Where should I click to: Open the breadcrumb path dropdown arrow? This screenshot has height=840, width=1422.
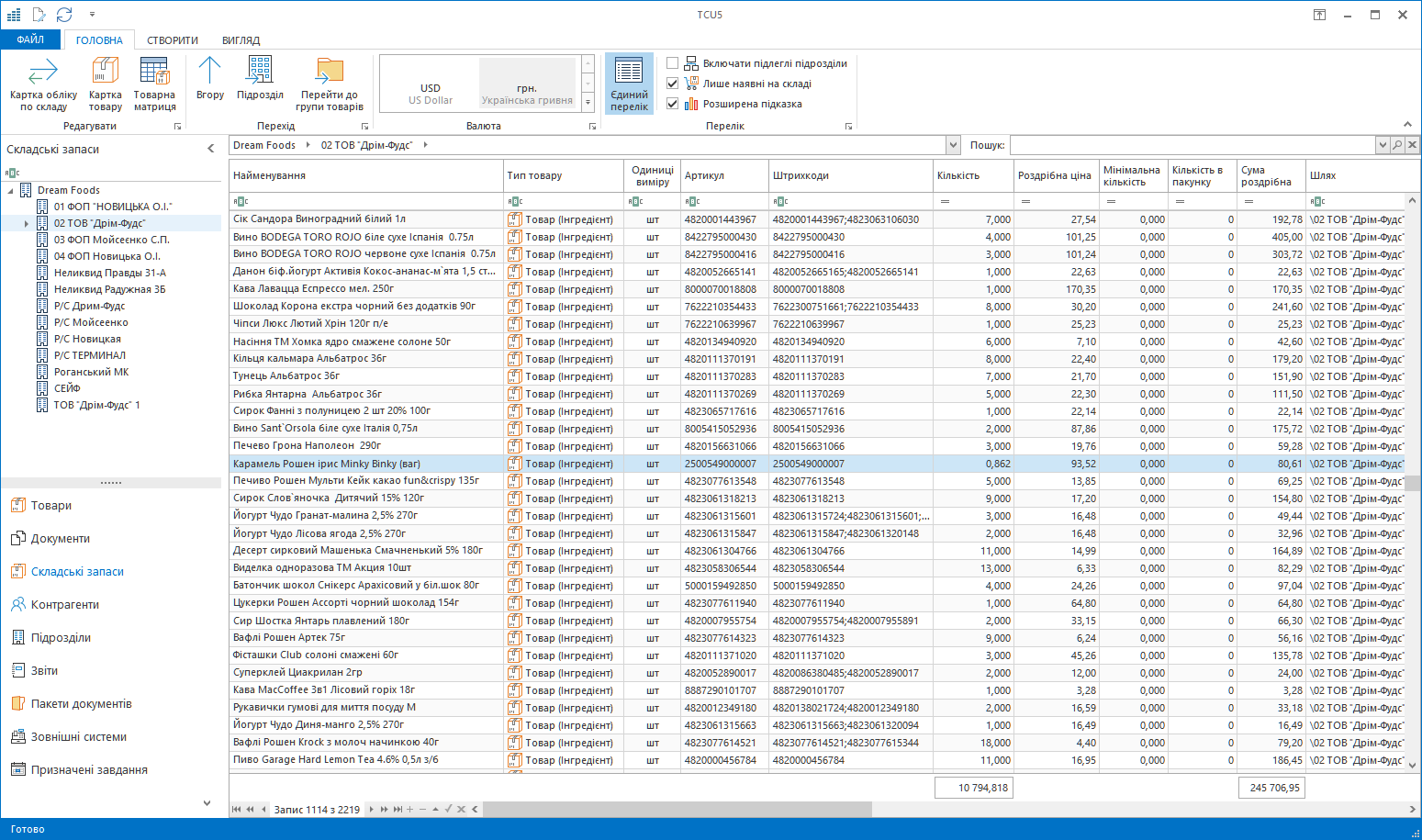click(x=953, y=145)
